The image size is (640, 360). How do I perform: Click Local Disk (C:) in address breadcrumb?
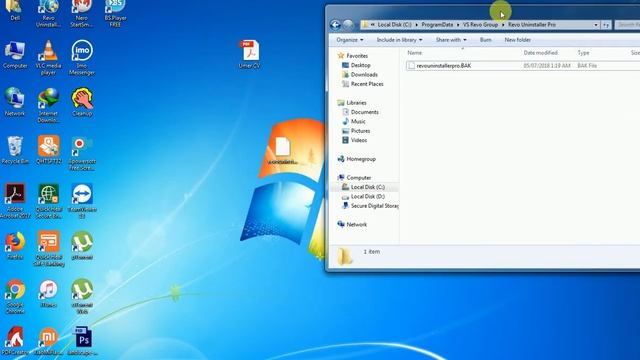tap(394, 25)
